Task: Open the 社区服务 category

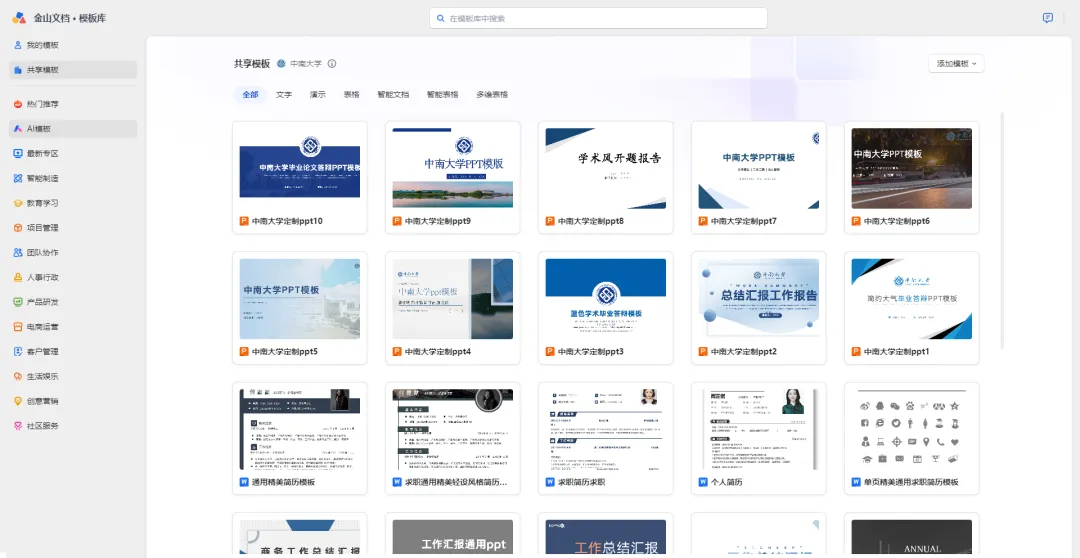Action: click(73, 426)
